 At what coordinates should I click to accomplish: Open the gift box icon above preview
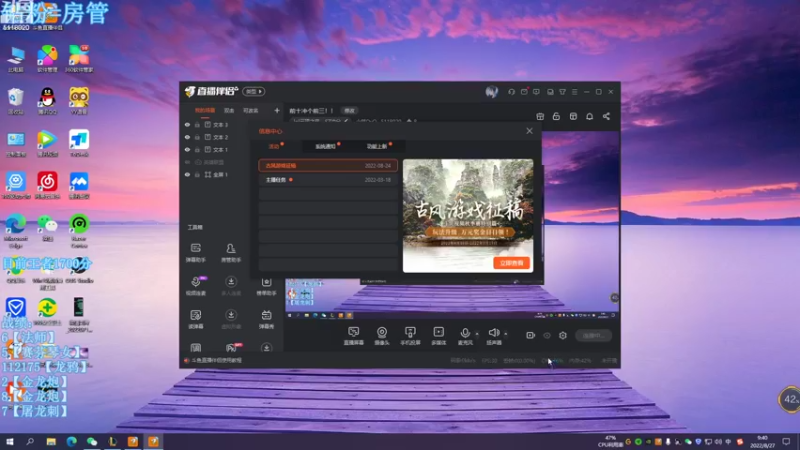coord(540,116)
